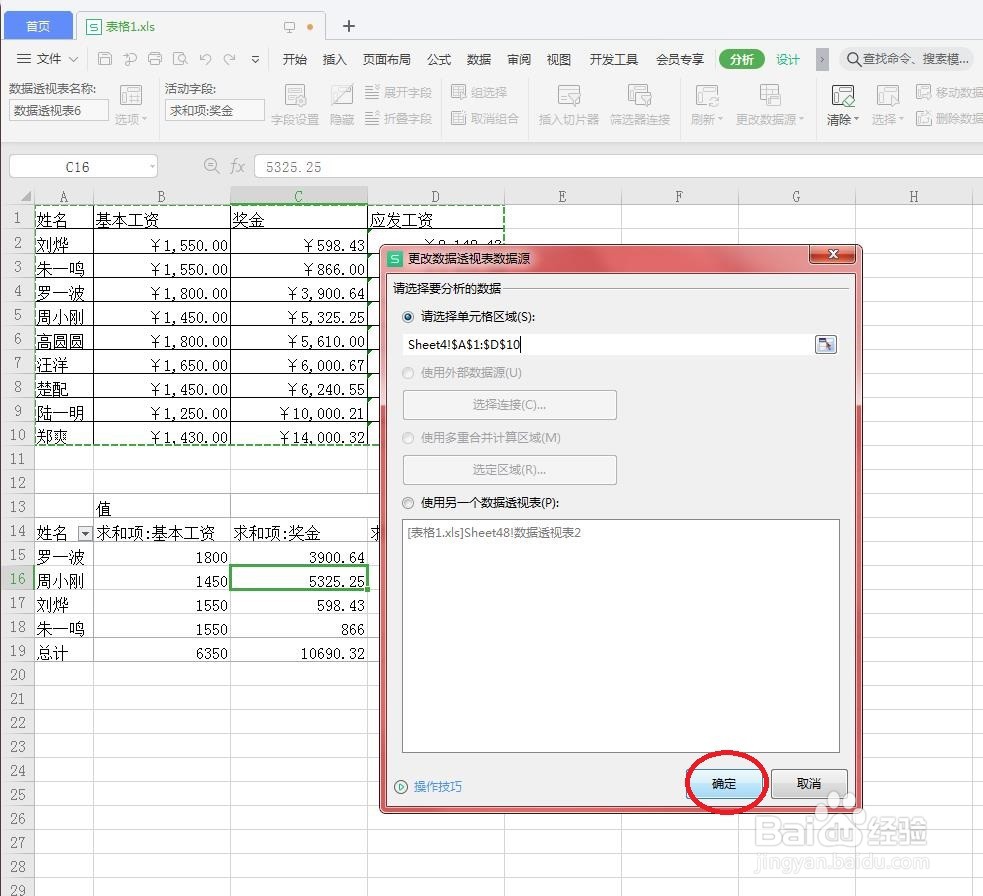Open the 公式 tab
Image resolution: width=983 pixels, height=896 pixels.
[438, 59]
